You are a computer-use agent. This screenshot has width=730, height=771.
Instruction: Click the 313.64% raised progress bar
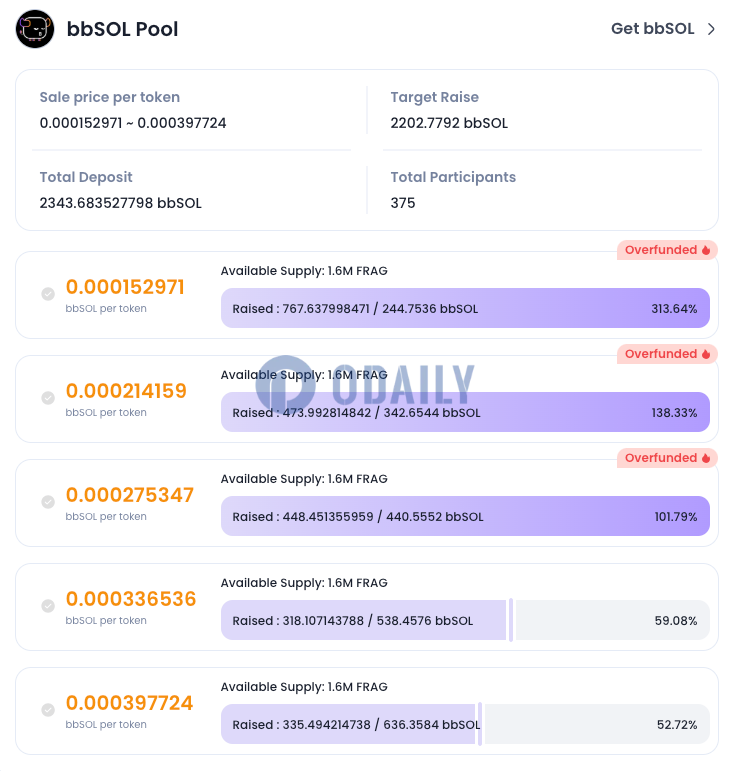coord(465,308)
